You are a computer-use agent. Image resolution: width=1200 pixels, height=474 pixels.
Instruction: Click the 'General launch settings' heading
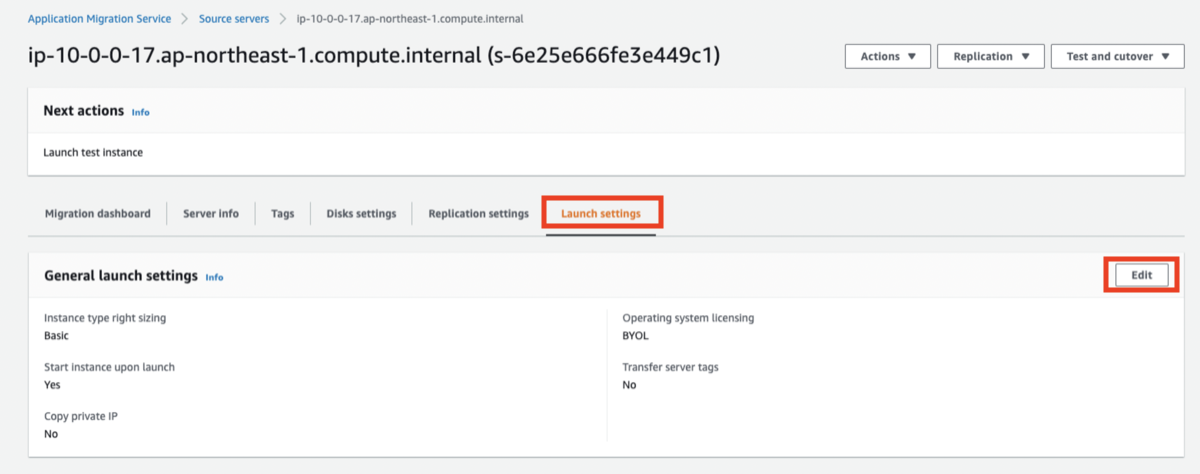pos(121,276)
